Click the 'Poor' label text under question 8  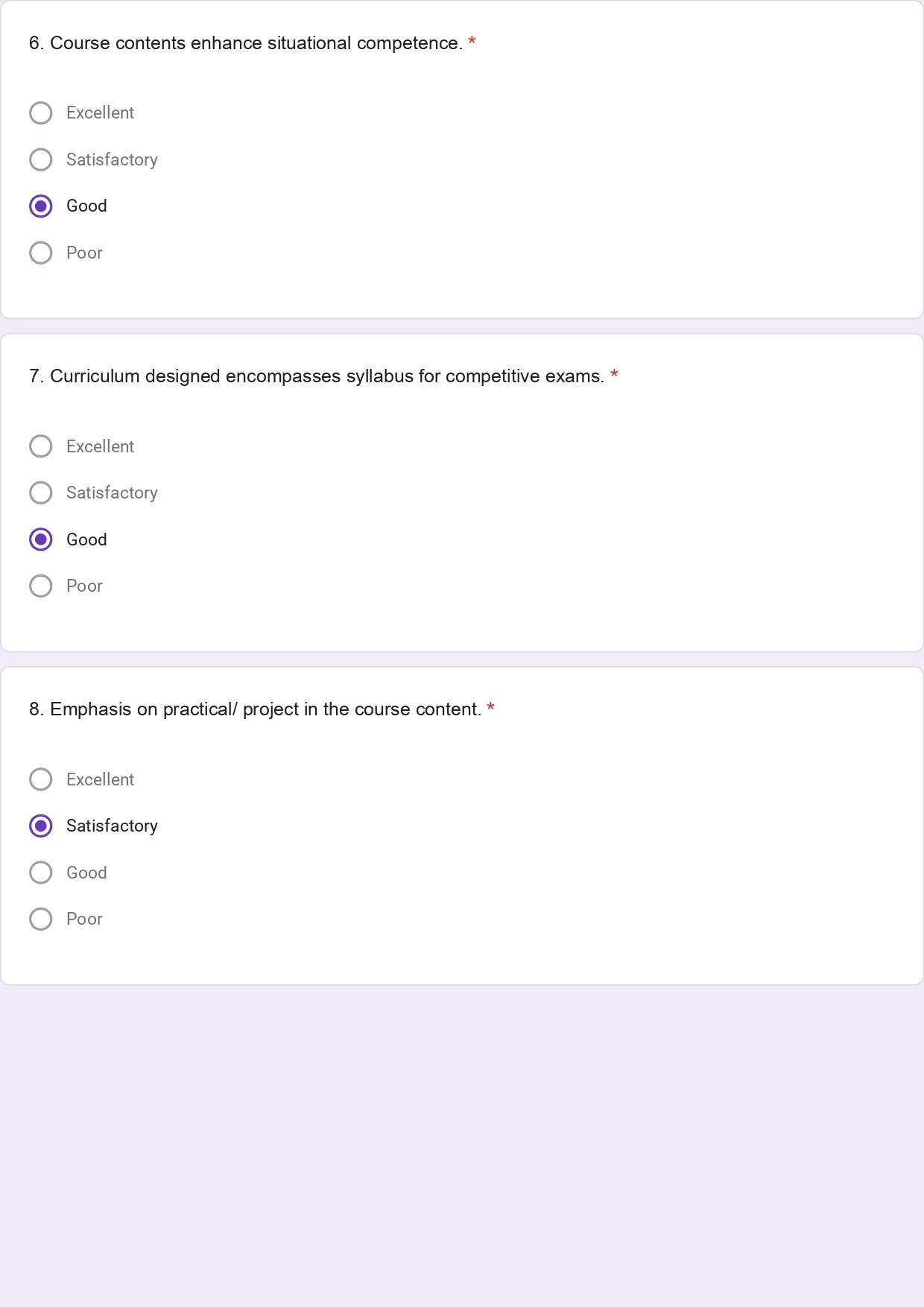pos(84,919)
